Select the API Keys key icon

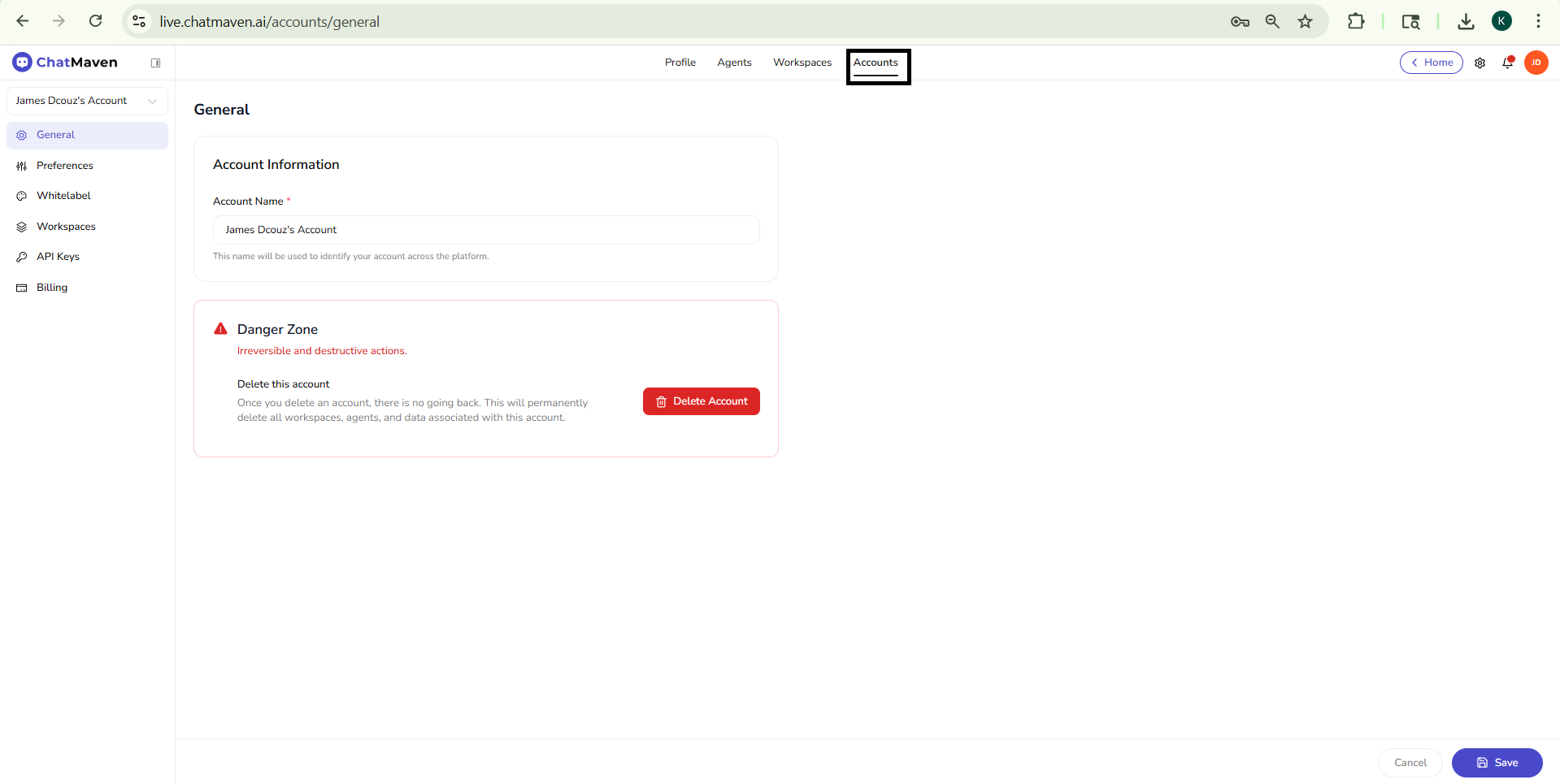pos(21,256)
